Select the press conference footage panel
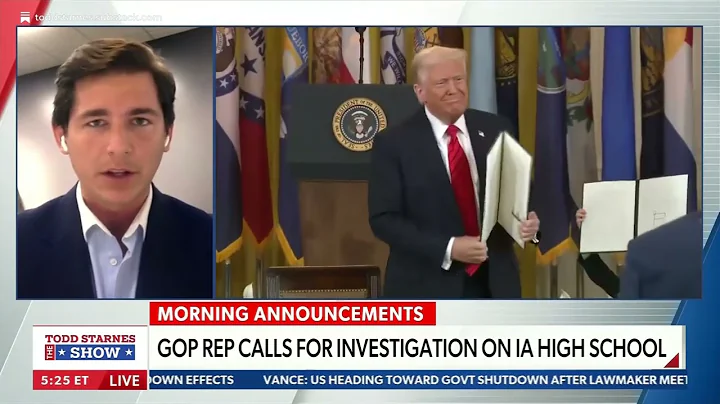 pyautogui.click(x=459, y=163)
